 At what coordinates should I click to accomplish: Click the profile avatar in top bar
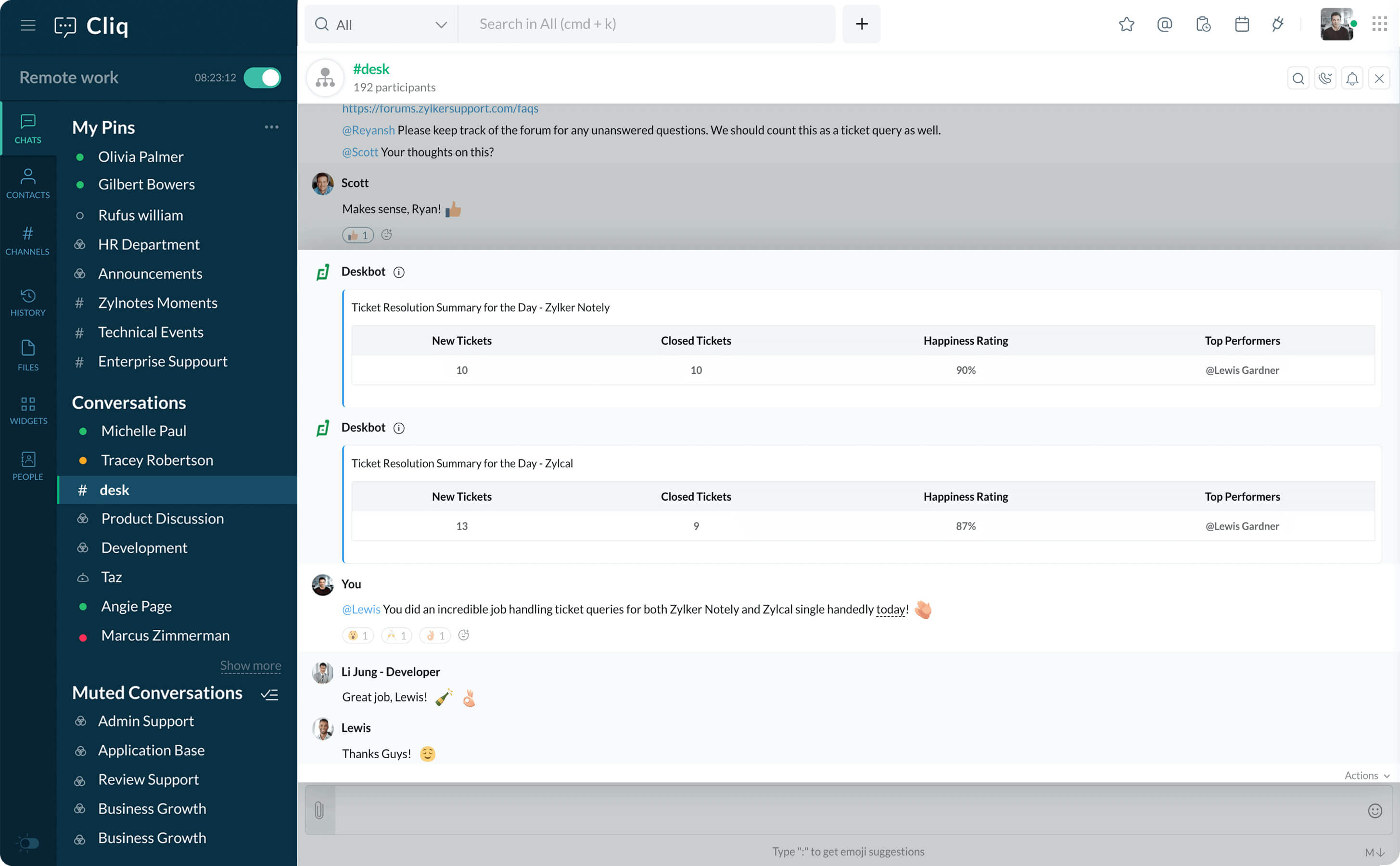(x=1336, y=24)
